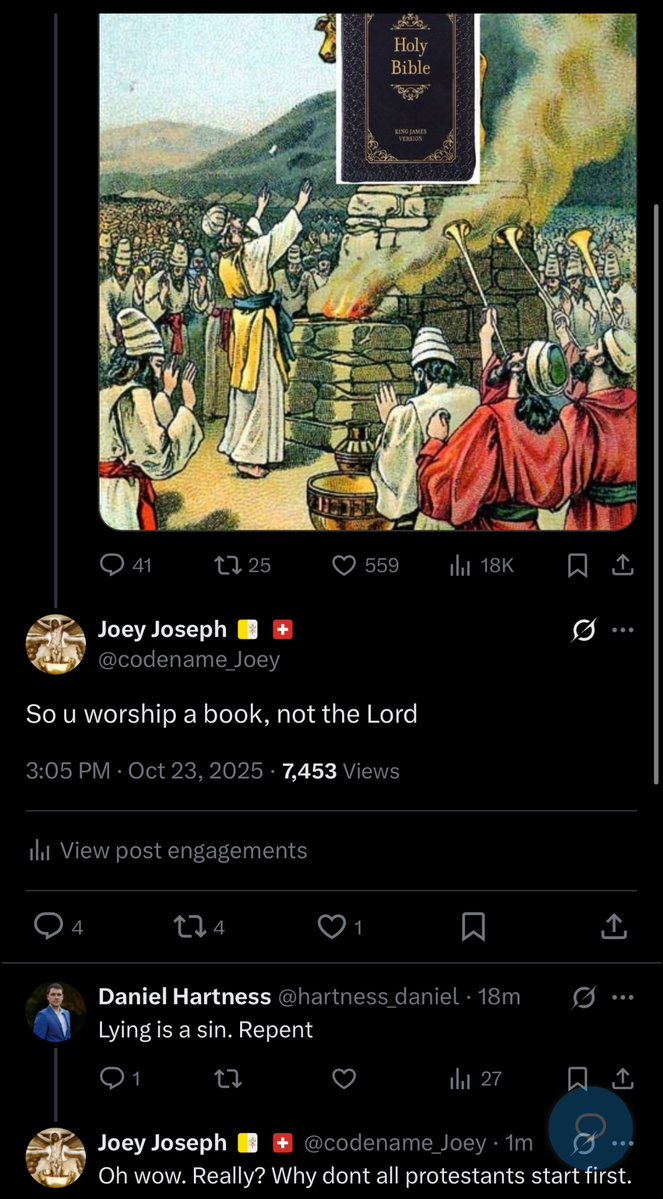Bookmark the 'So u worship a book' post
663x1199 pixels.
473,927
